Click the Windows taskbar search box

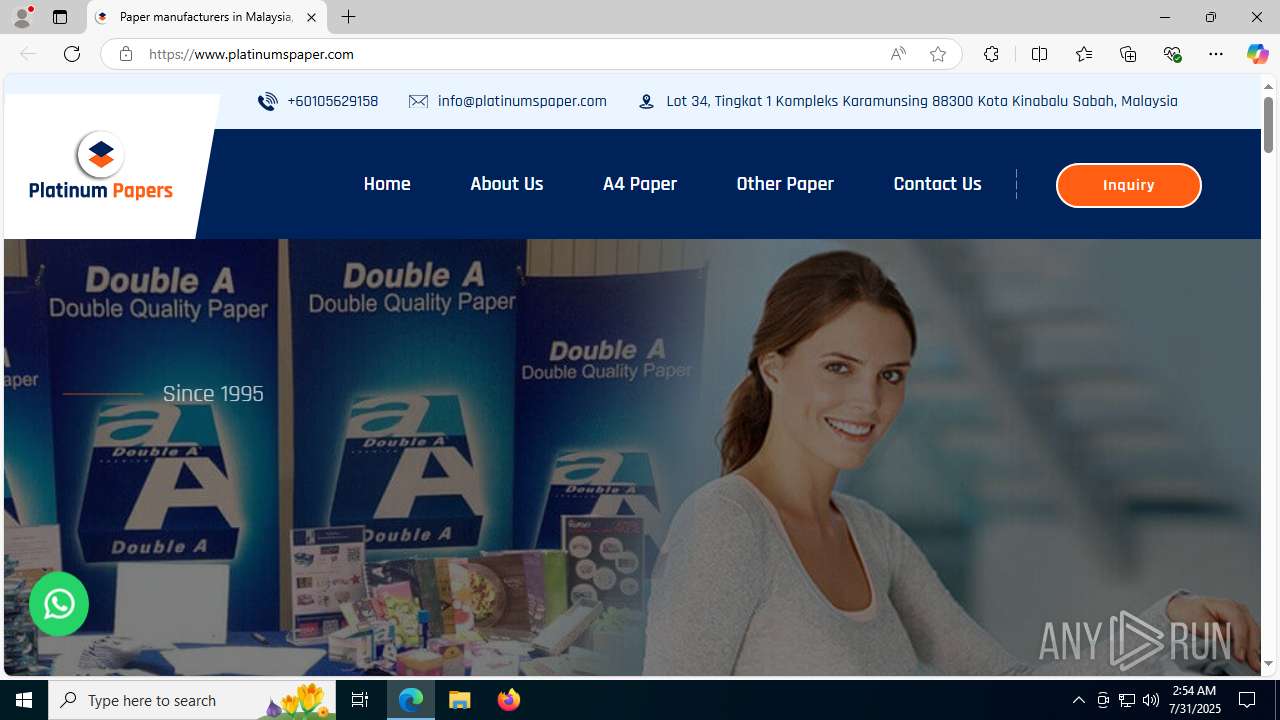tap(192, 700)
